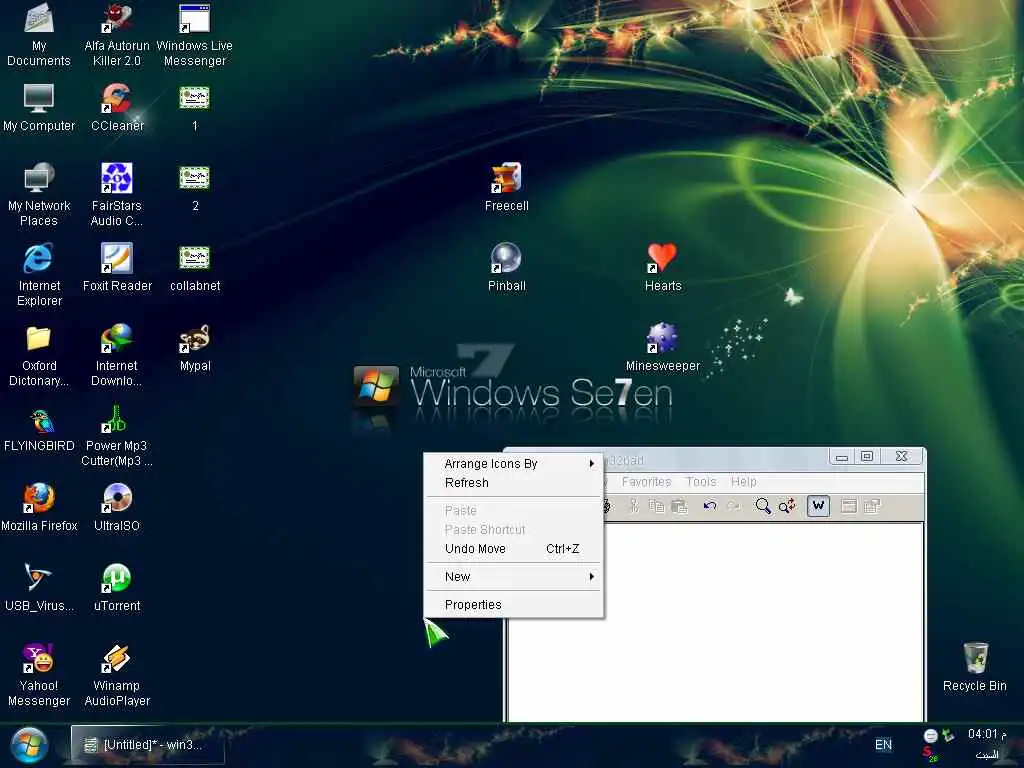Image resolution: width=1024 pixels, height=768 pixels.
Task: Click the safely remove hardware tray icon
Action: coord(948,735)
